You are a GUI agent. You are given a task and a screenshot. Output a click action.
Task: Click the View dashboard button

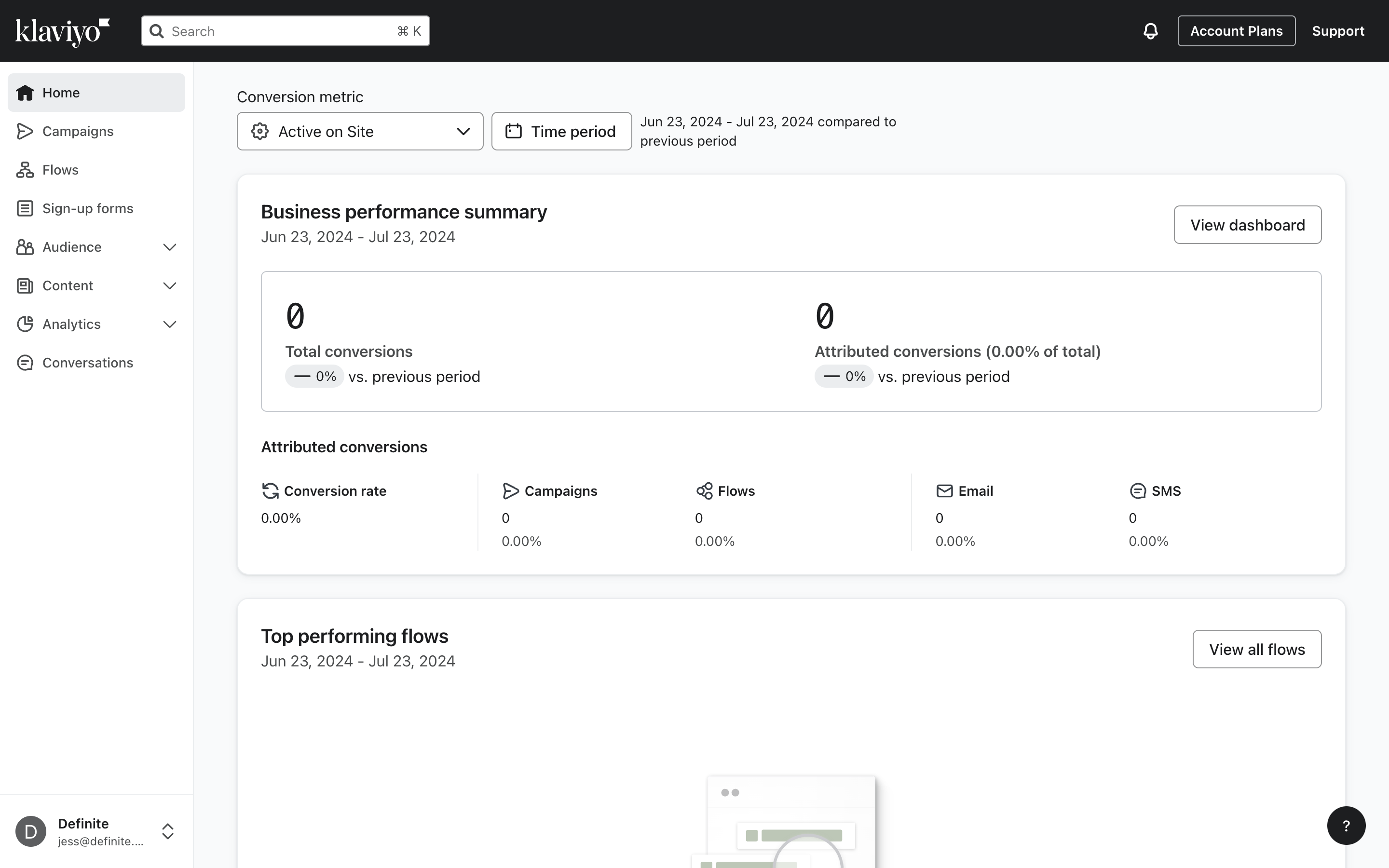coord(1247,225)
